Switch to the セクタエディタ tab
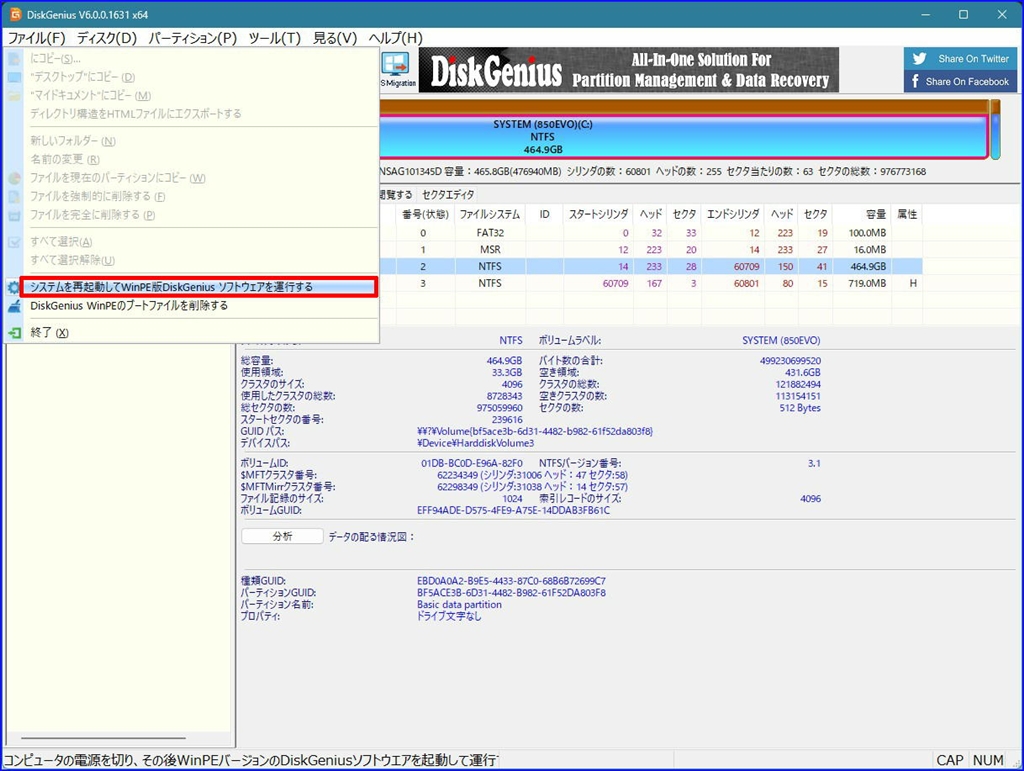This screenshot has width=1024, height=771. (x=448, y=195)
